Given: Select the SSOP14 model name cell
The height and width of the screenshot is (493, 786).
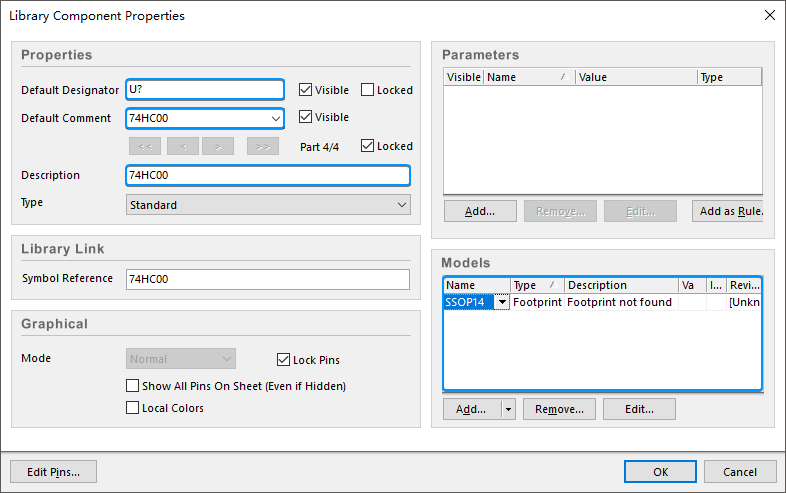Looking at the screenshot, I should pyautogui.click(x=469, y=302).
